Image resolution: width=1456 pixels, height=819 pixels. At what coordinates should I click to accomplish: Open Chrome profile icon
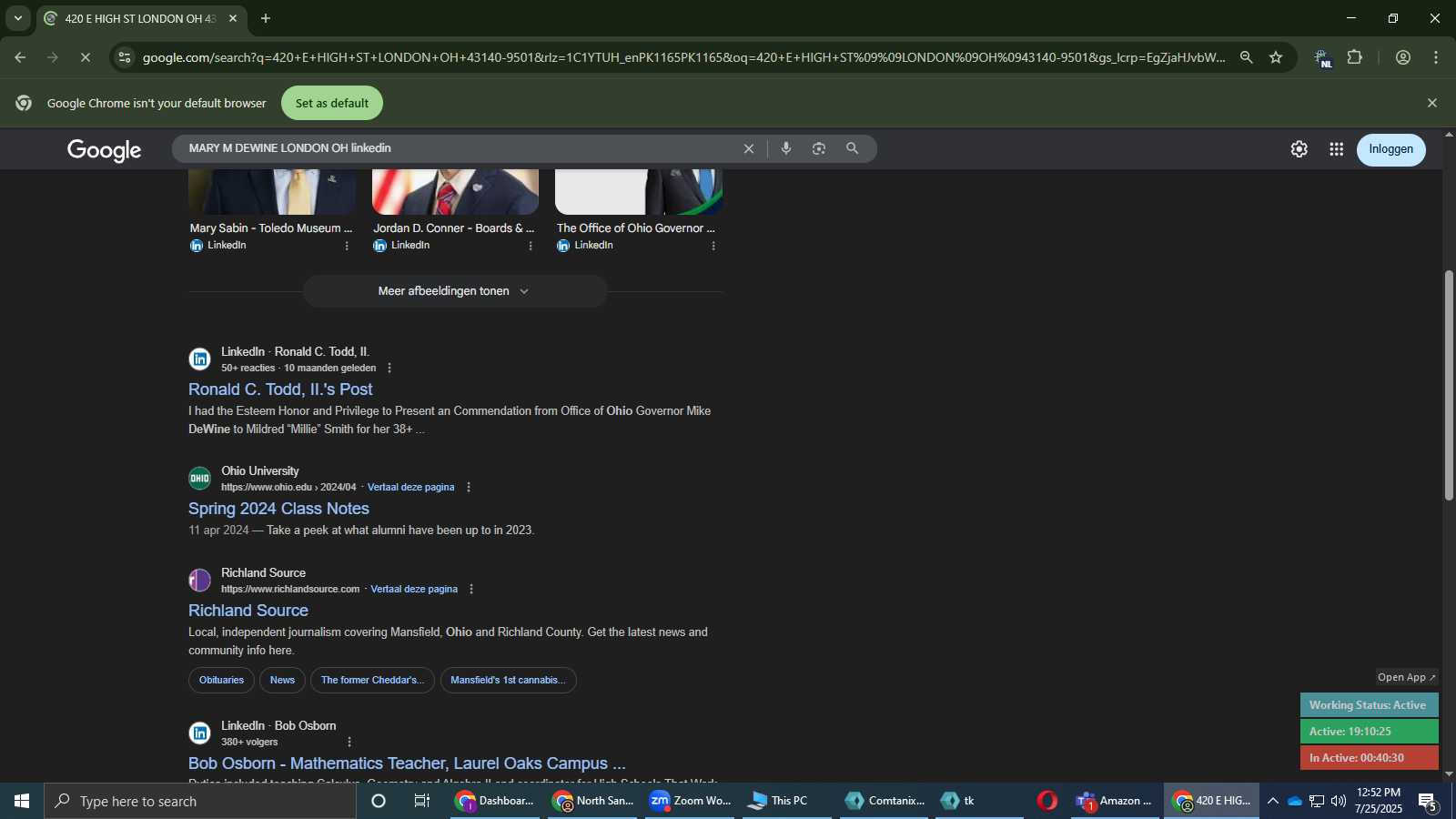tap(1403, 57)
